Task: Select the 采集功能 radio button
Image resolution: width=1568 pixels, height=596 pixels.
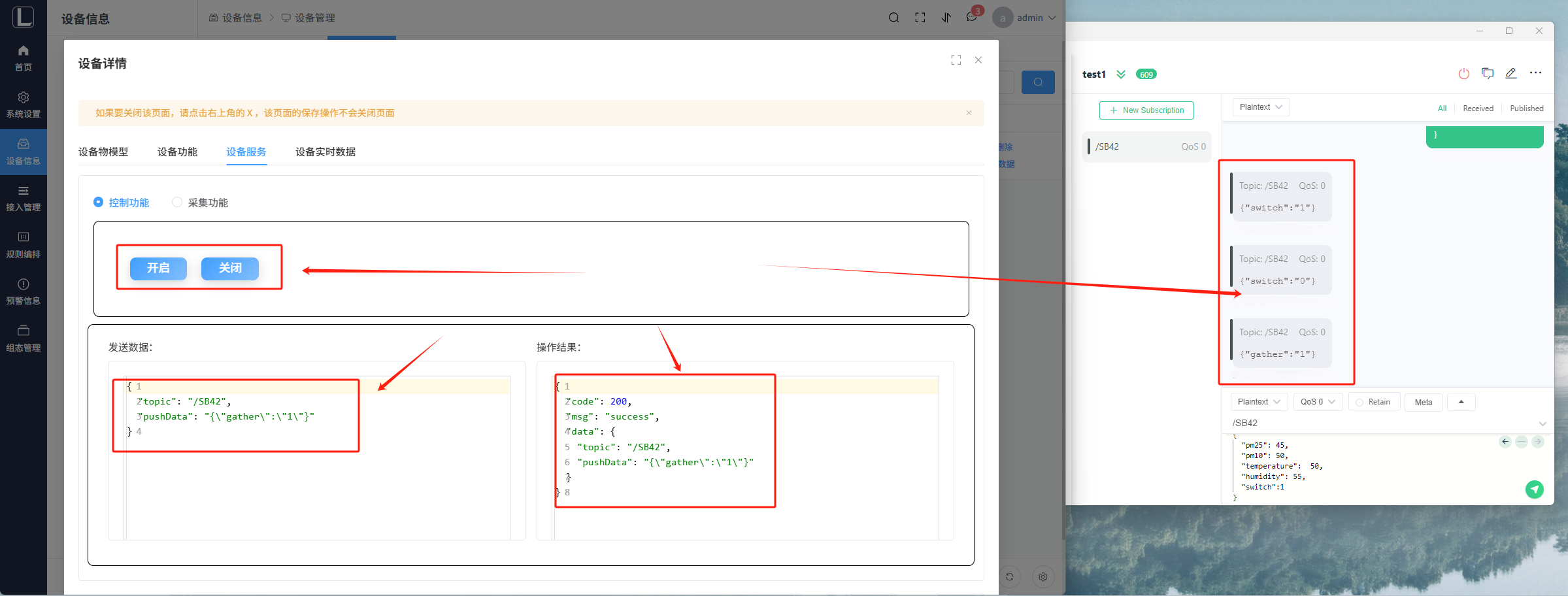Action: pyautogui.click(x=177, y=203)
